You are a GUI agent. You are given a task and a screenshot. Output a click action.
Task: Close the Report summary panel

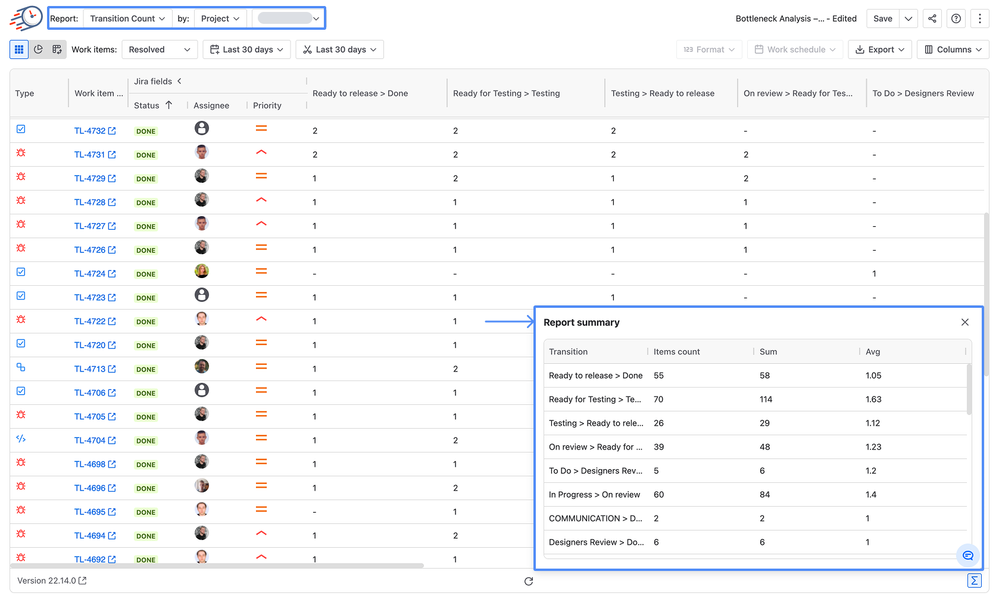(x=965, y=322)
